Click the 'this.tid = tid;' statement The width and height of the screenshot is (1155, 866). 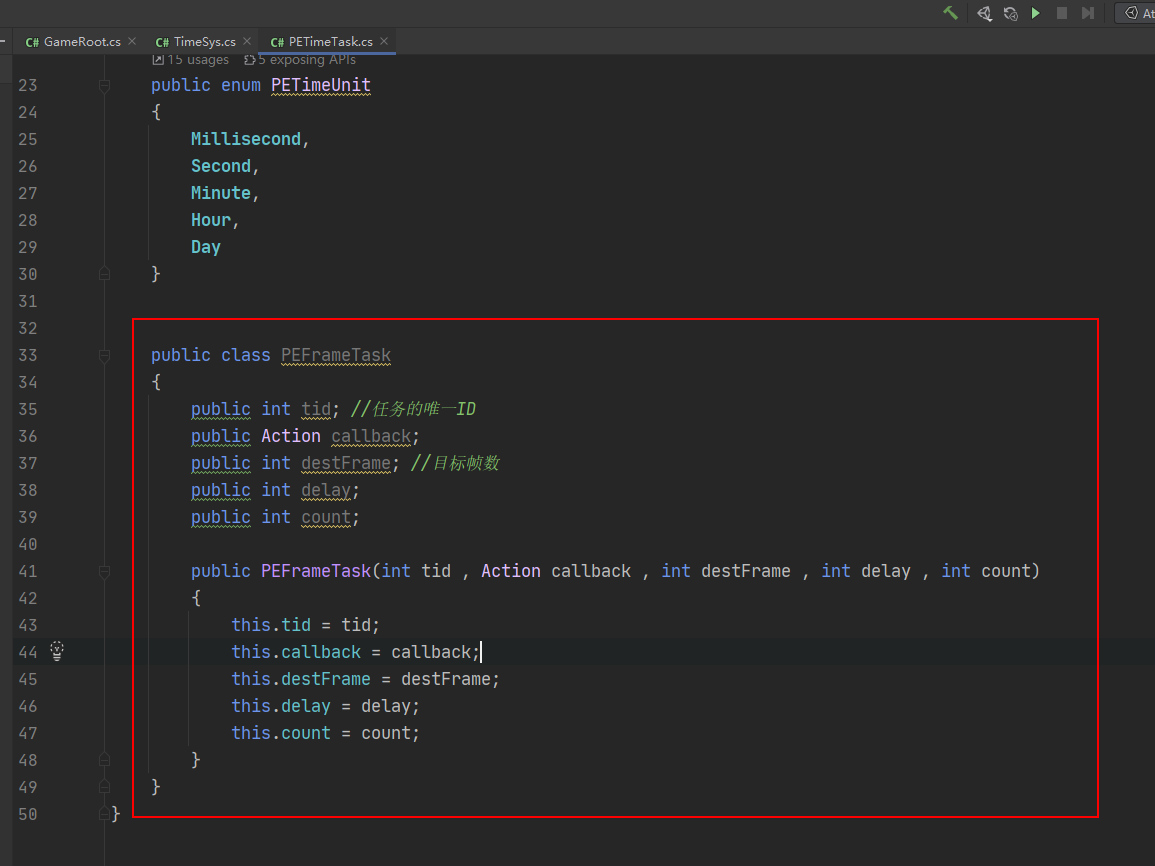click(306, 625)
